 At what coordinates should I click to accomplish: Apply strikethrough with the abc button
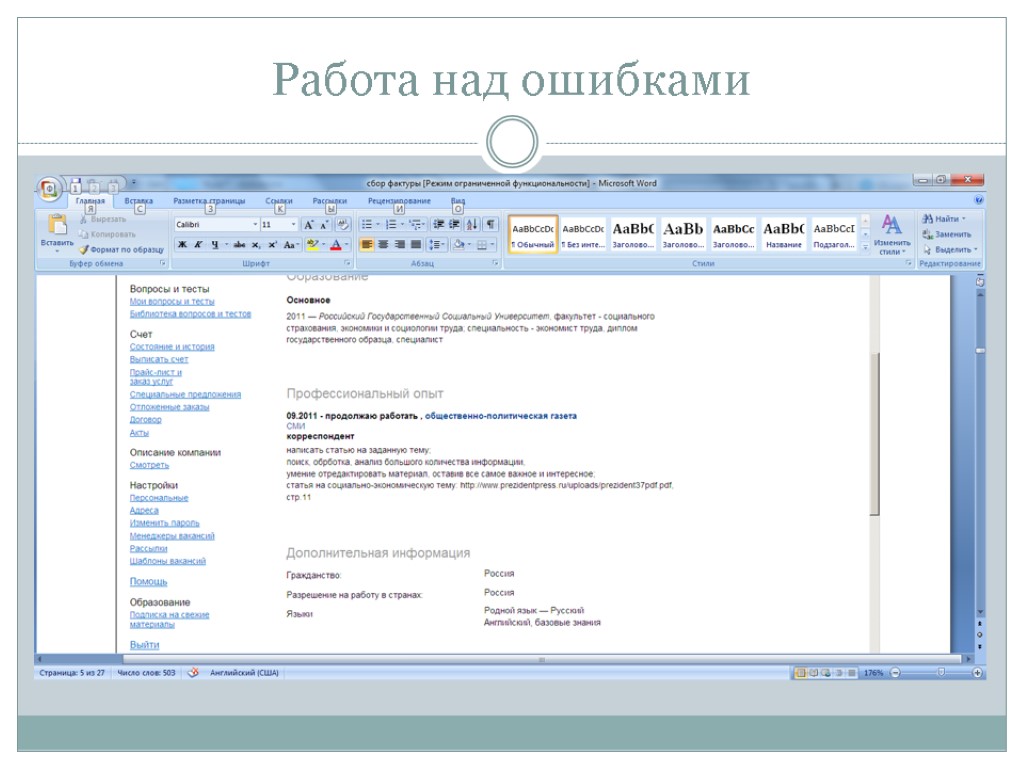239,244
